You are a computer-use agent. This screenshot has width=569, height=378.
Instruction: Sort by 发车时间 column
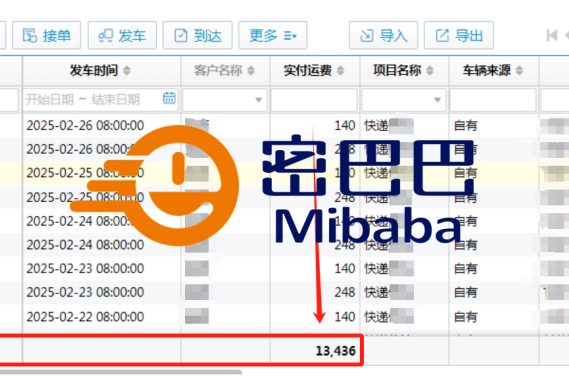[127, 70]
